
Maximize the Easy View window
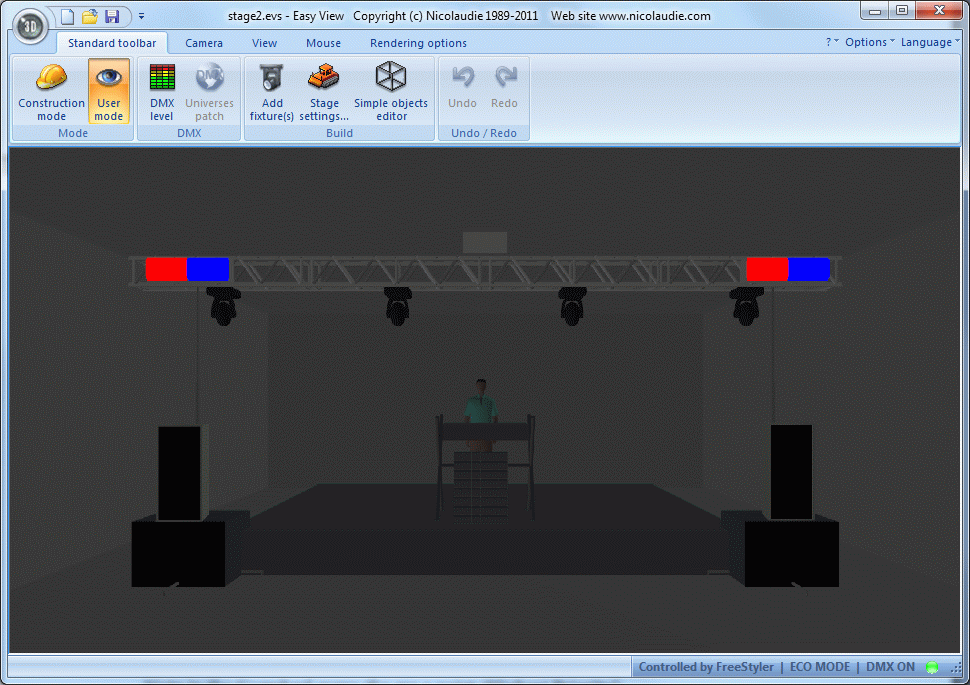pos(902,11)
